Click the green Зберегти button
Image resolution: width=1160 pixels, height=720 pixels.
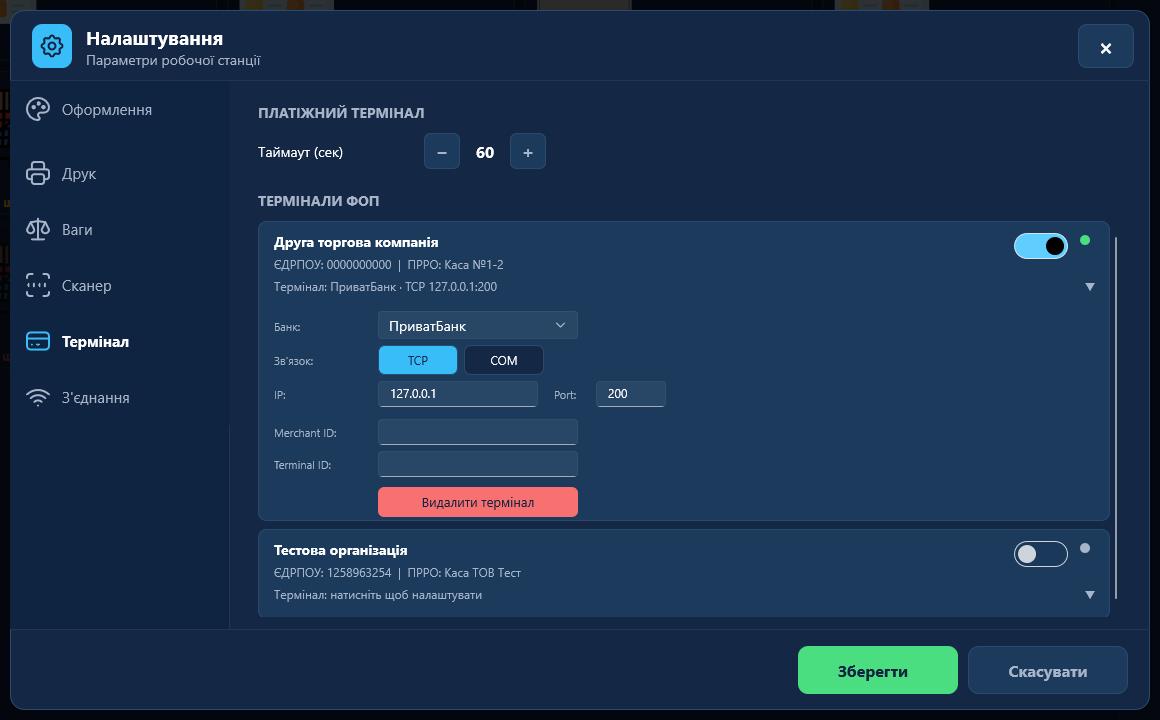tap(877, 670)
